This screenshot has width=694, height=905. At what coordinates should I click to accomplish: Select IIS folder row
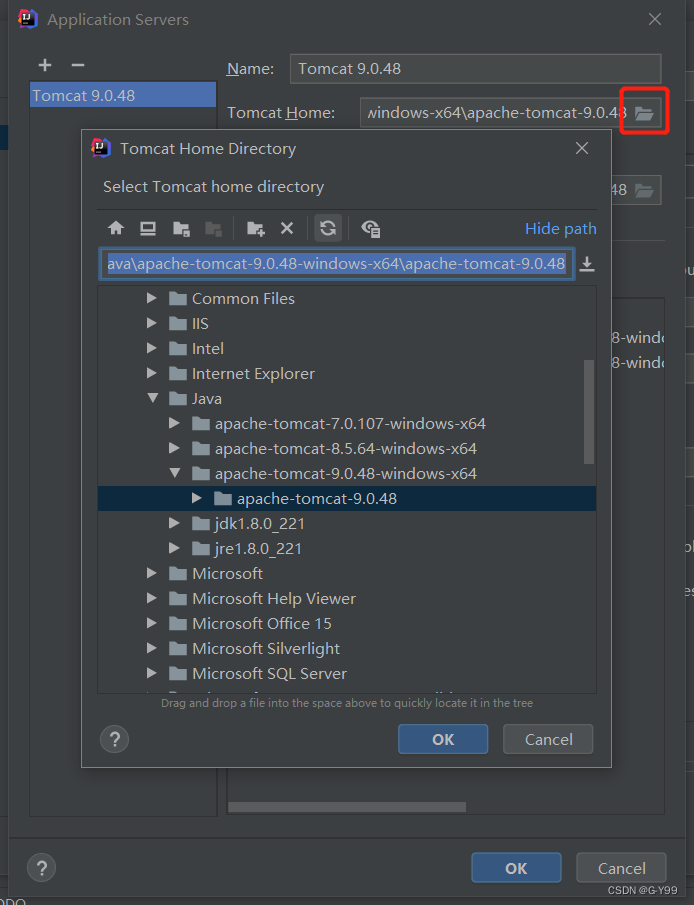point(347,323)
